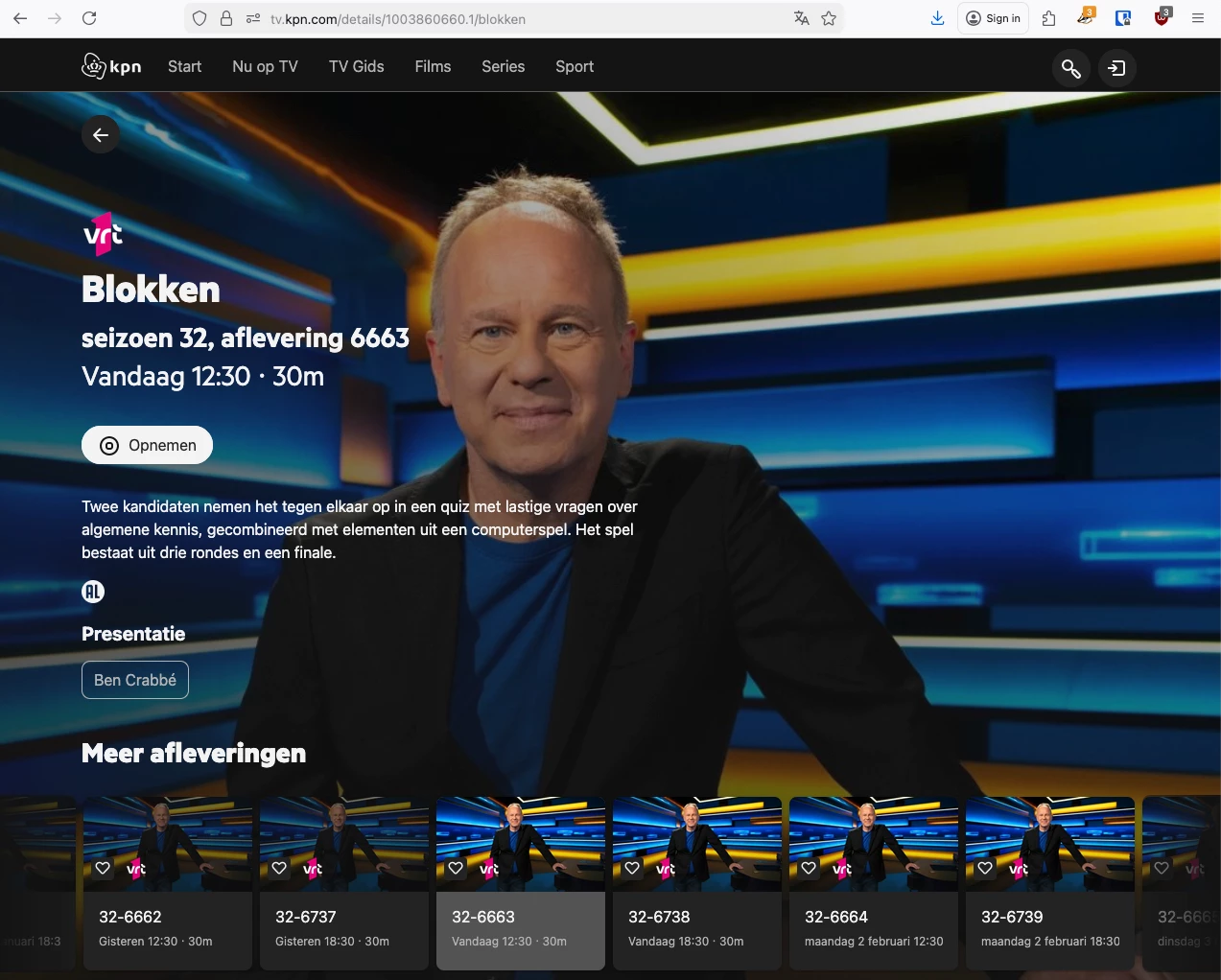Favorite episode 32-6739 with heart

pyautogui.click(x=985, y=868)
